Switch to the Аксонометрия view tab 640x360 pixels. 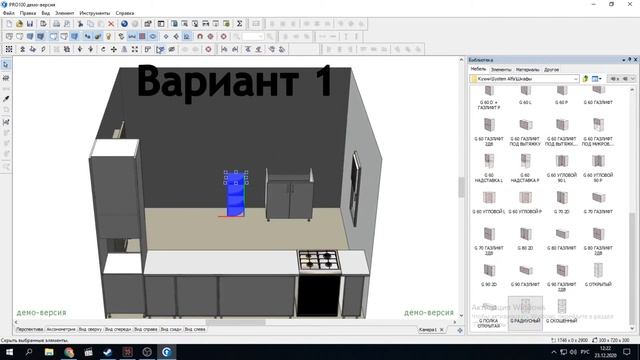61,329
